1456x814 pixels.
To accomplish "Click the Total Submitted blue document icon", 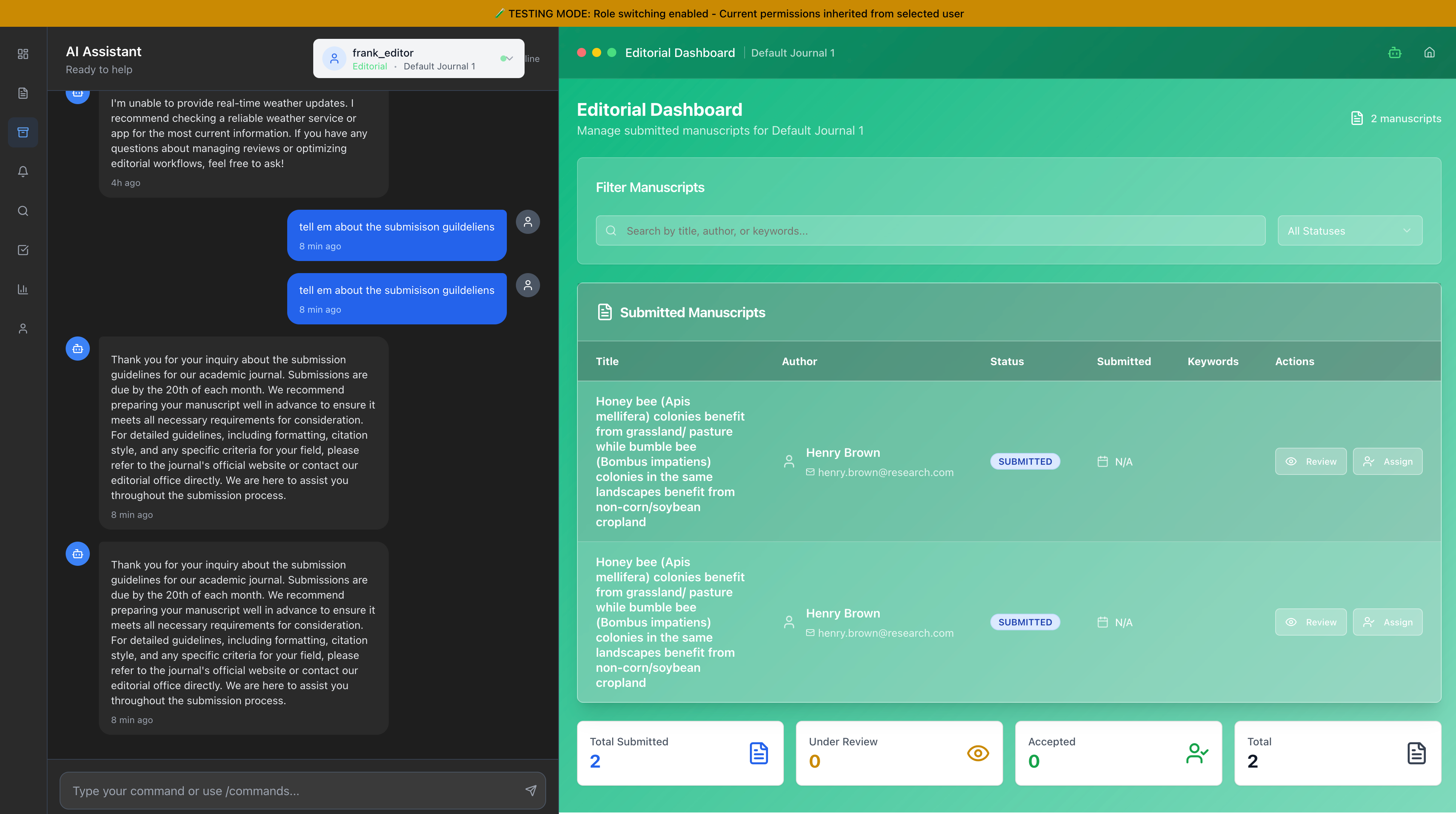I will [x=759, y=753].
